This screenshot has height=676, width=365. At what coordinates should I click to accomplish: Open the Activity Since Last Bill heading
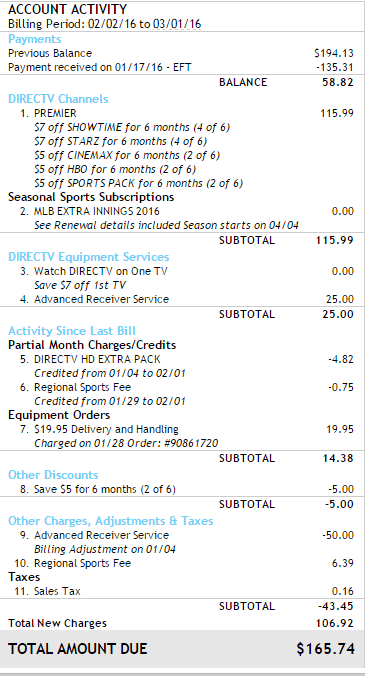[x=72, y=331]
